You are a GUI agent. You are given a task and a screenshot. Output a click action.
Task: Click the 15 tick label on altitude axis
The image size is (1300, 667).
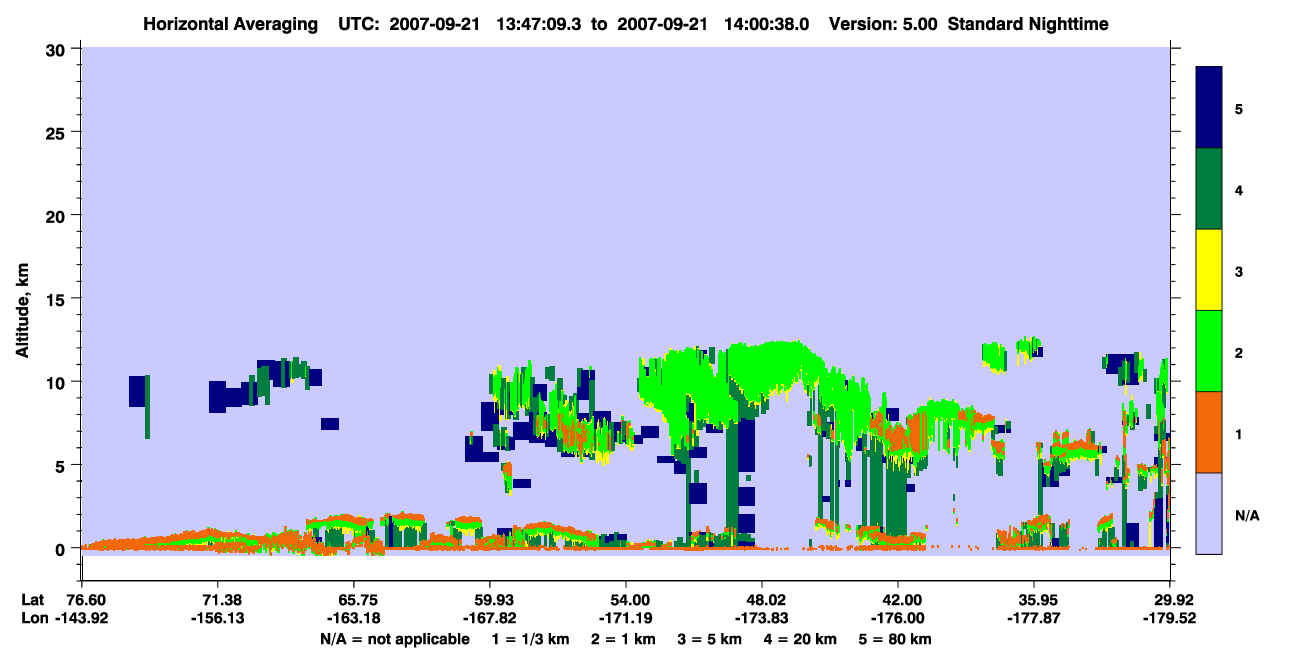(x=58, y=299)
